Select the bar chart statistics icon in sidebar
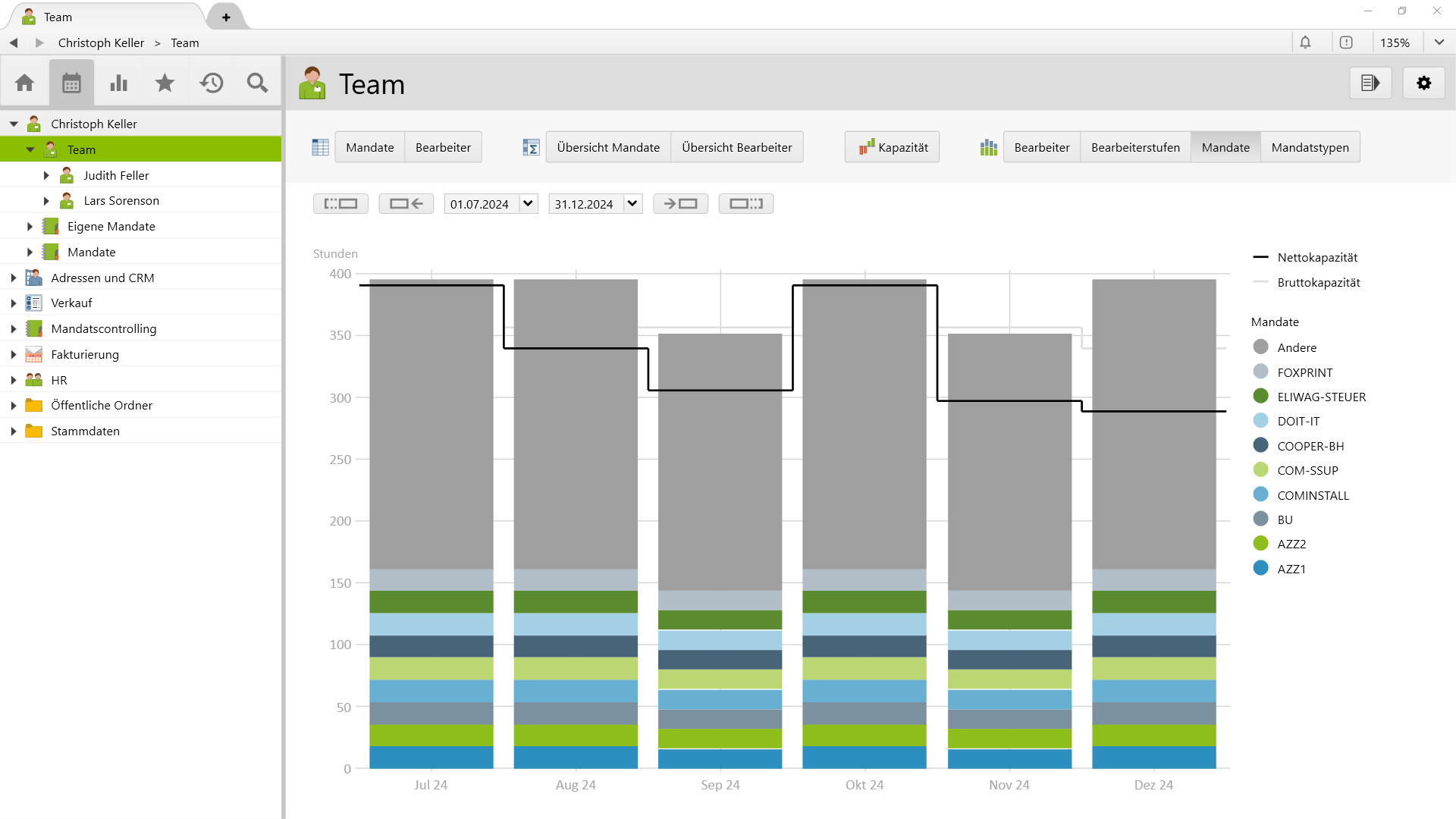This screenshot has height=819, width=1456. (x=118, y=82)
